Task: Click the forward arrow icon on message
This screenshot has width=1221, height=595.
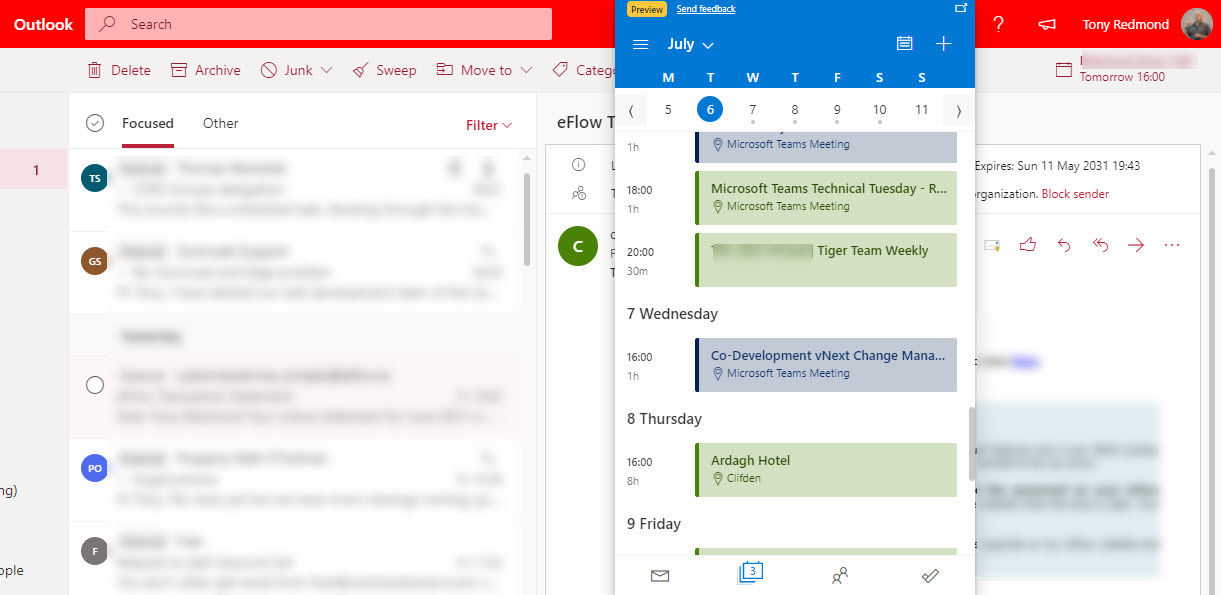Action: coord(1135,245)
